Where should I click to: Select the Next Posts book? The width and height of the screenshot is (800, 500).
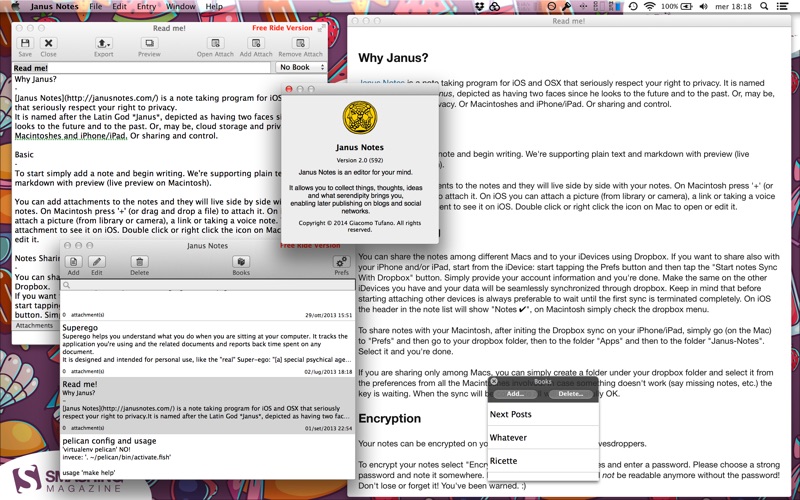(543, 414)
